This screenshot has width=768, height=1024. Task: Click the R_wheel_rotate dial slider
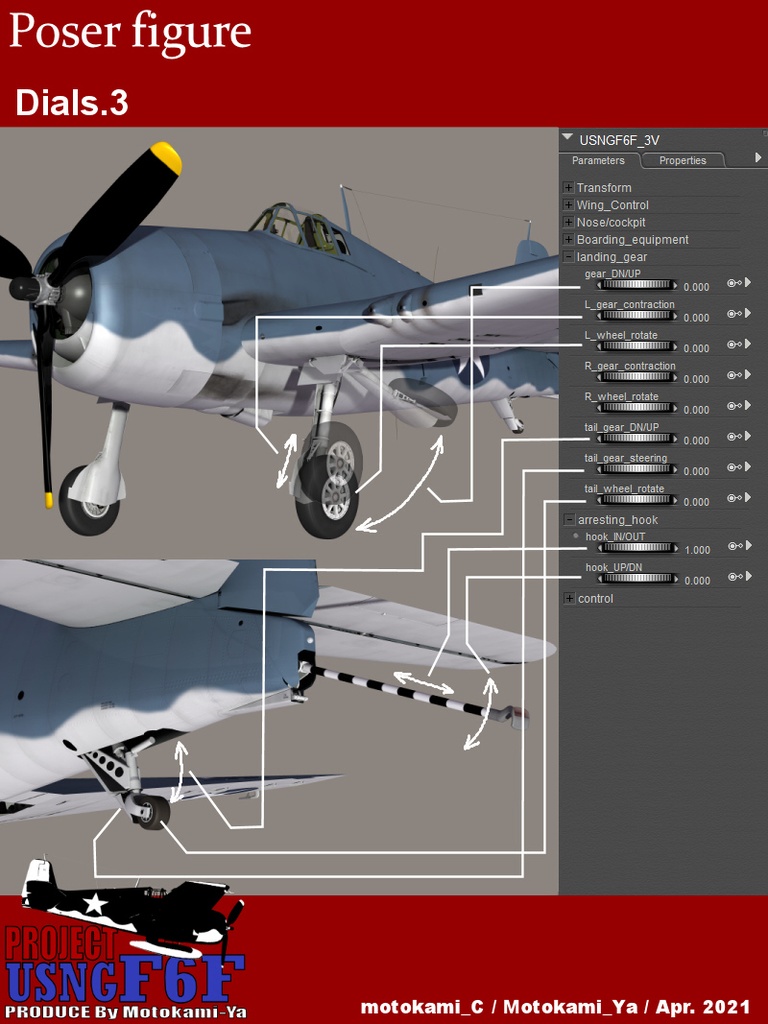637,408
